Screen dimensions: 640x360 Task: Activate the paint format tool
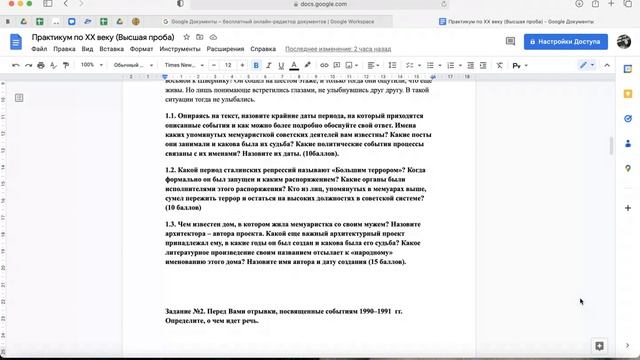(x=66, y=65)
